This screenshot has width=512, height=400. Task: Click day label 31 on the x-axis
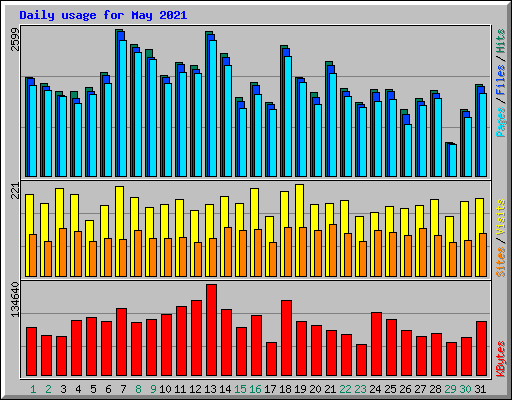480,389
